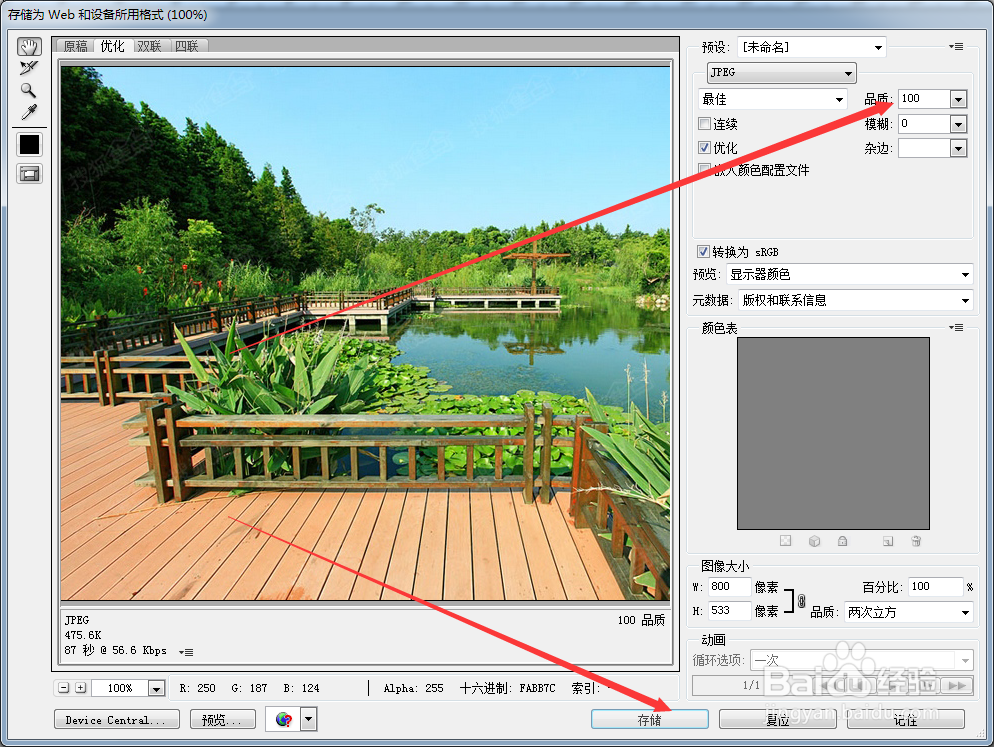Toggle the 优化 optimized checkbox
994x747 pixels.
coord(704,147)
